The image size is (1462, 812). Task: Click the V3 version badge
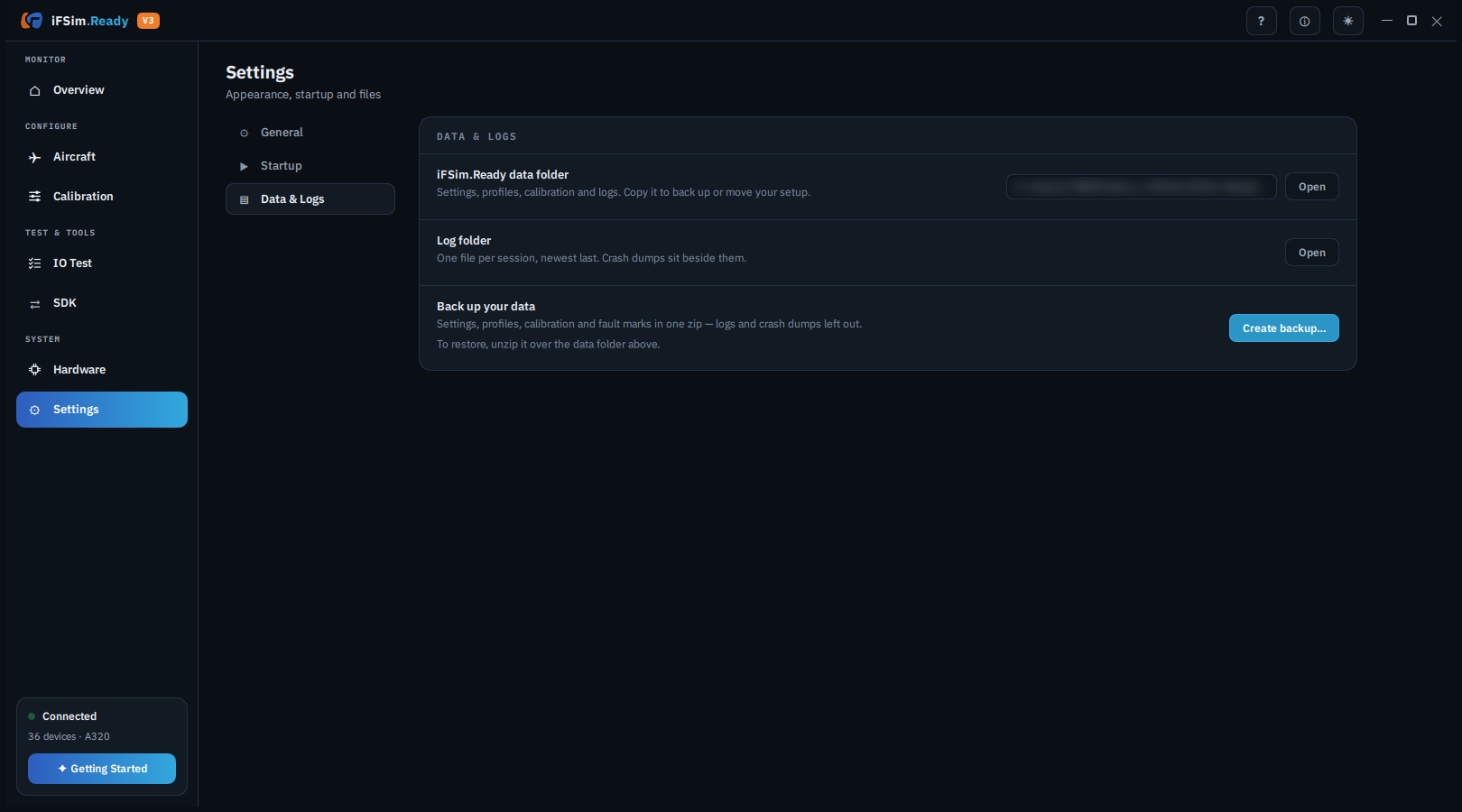pyautogui.click(x=148, y=20)
